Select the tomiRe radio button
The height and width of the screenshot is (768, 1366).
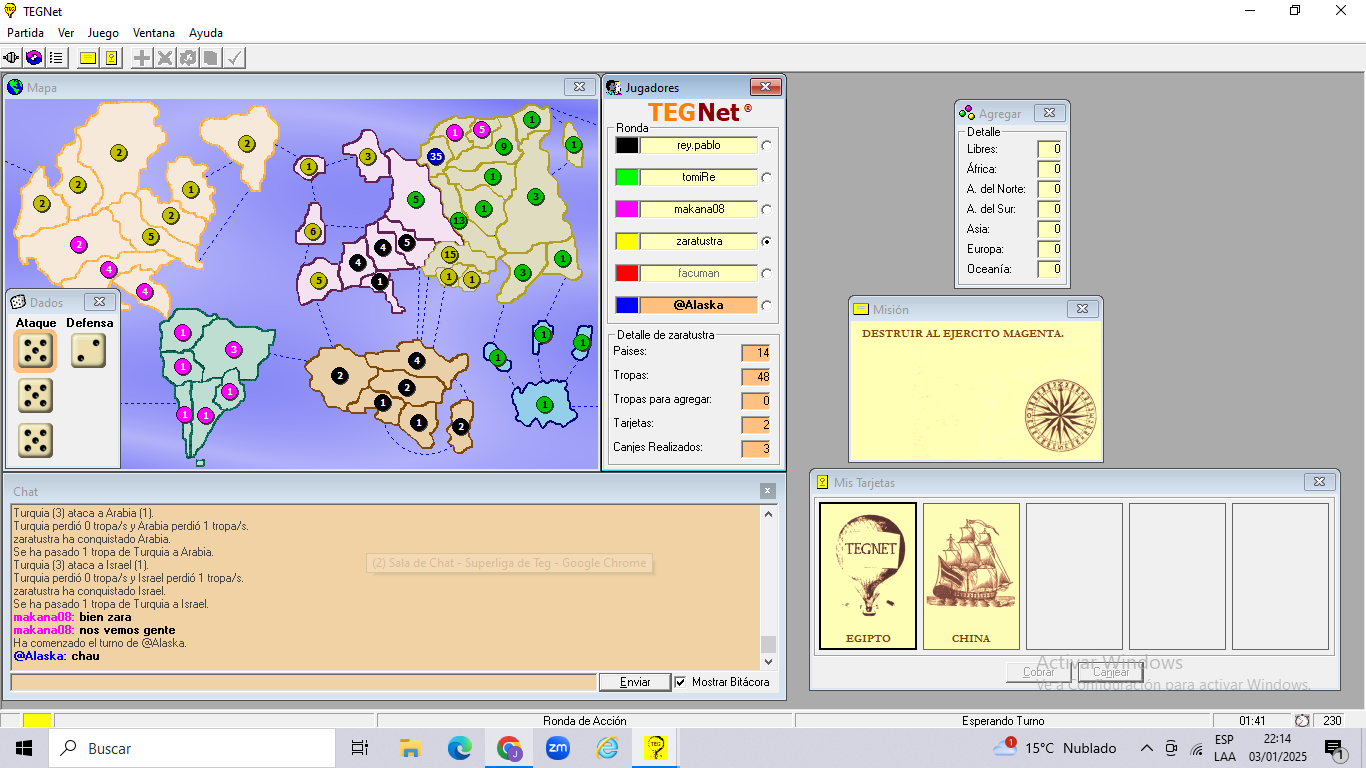pos(767,177)
